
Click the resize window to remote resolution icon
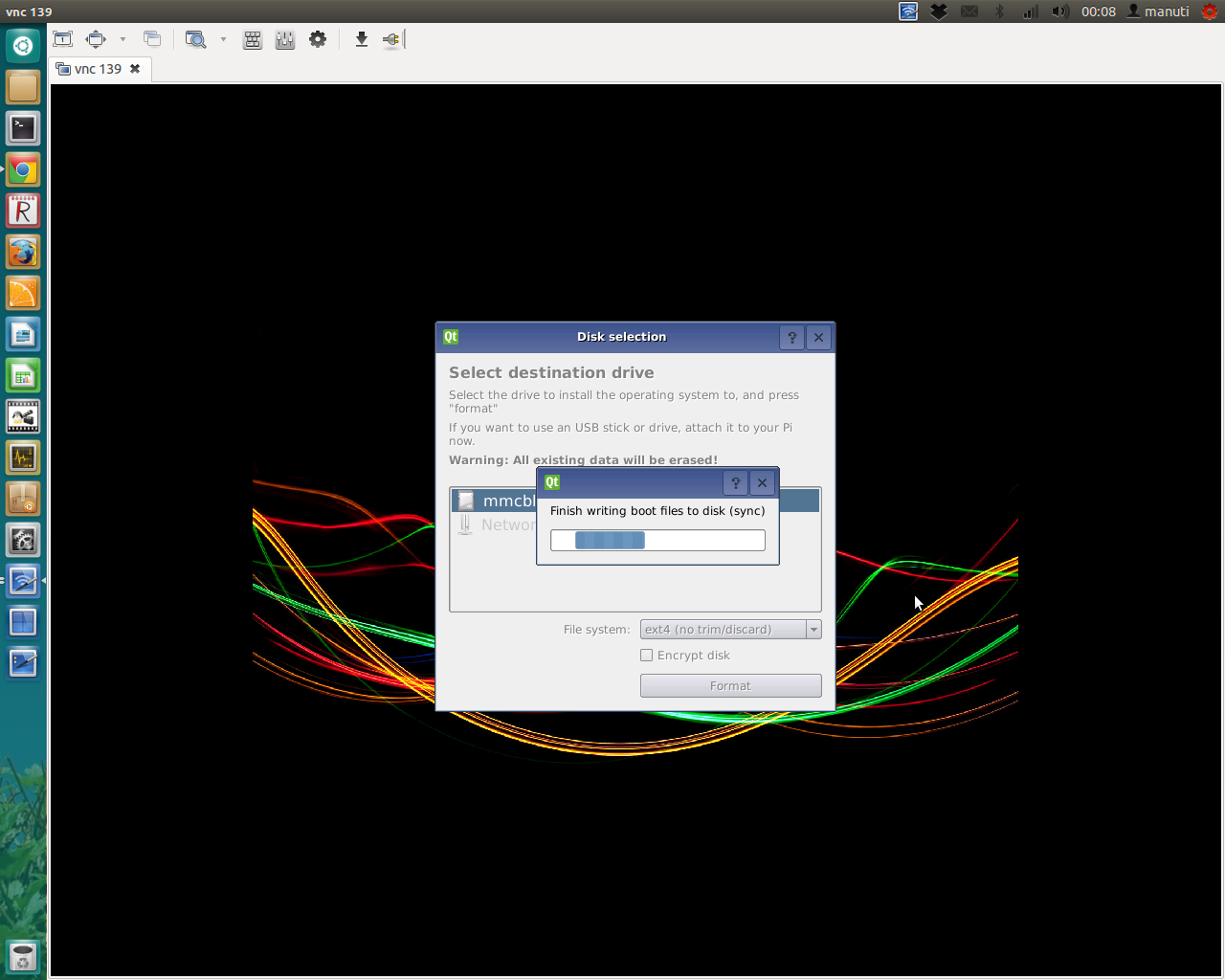pyautogui.click(x=63, y=39)
